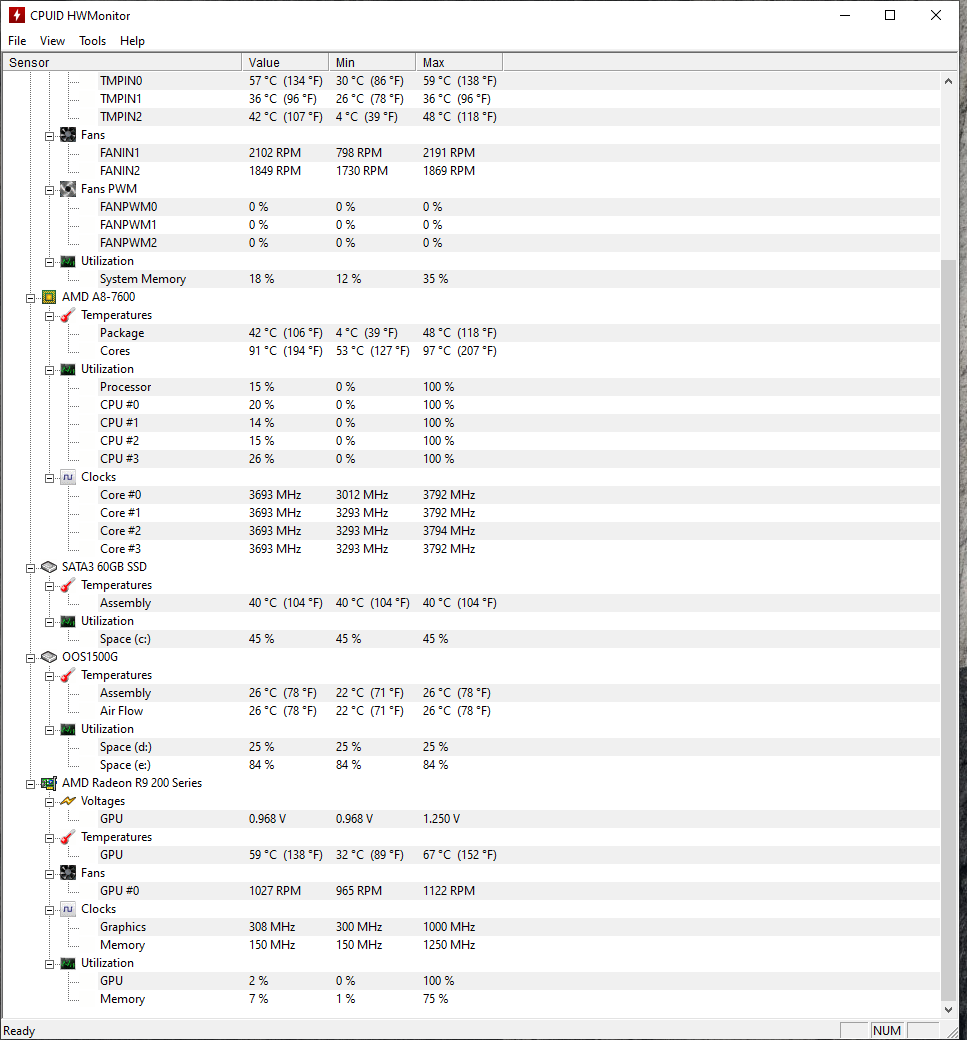Click the OOS1500G drive icon
Viewport: 967px width, 1040px height.
[49, 657]
